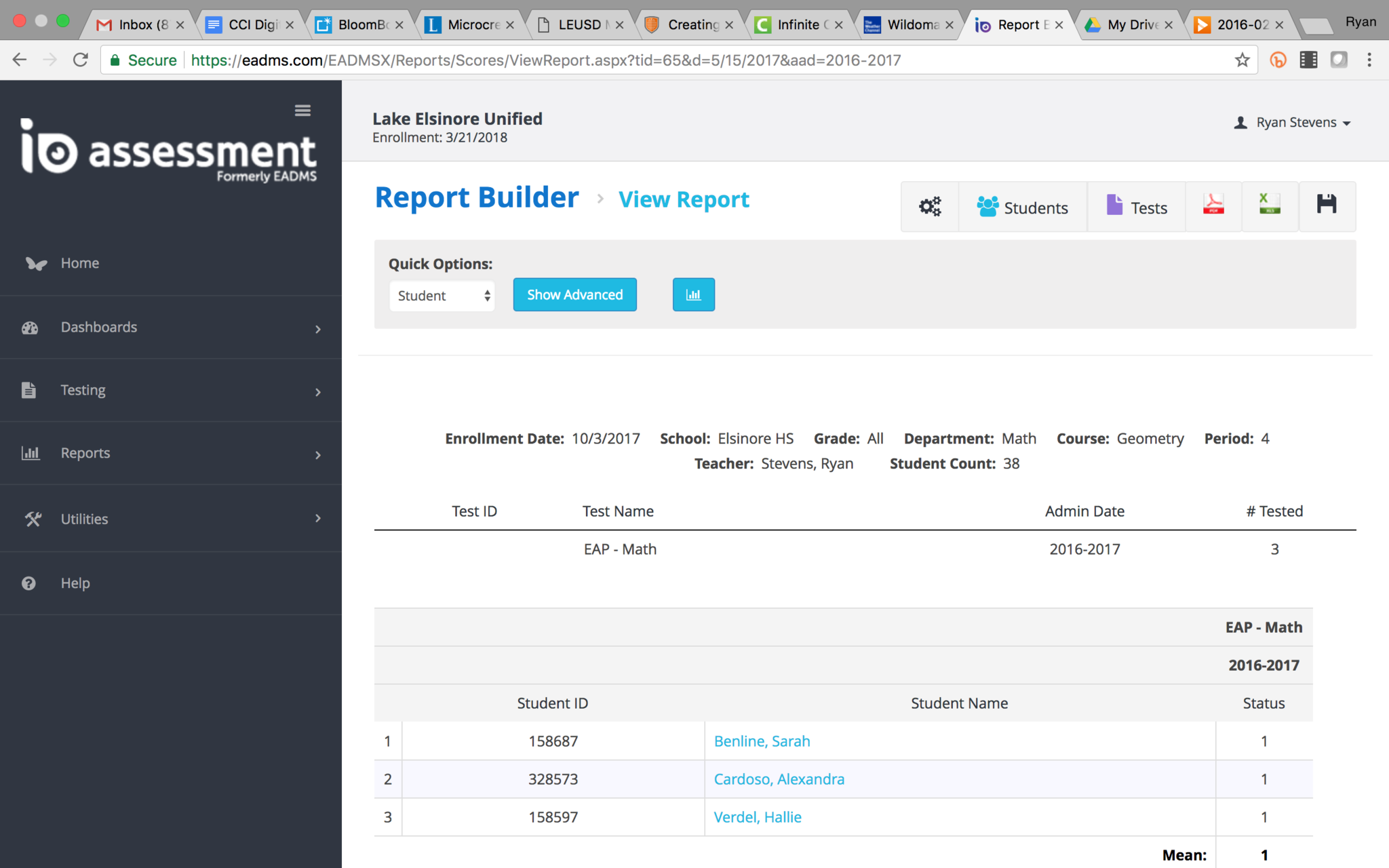Image resolution: width=1389 pixels, height=868 pixels.
Task: Open report settings gear icon
Action: click(x=930, y=207)
